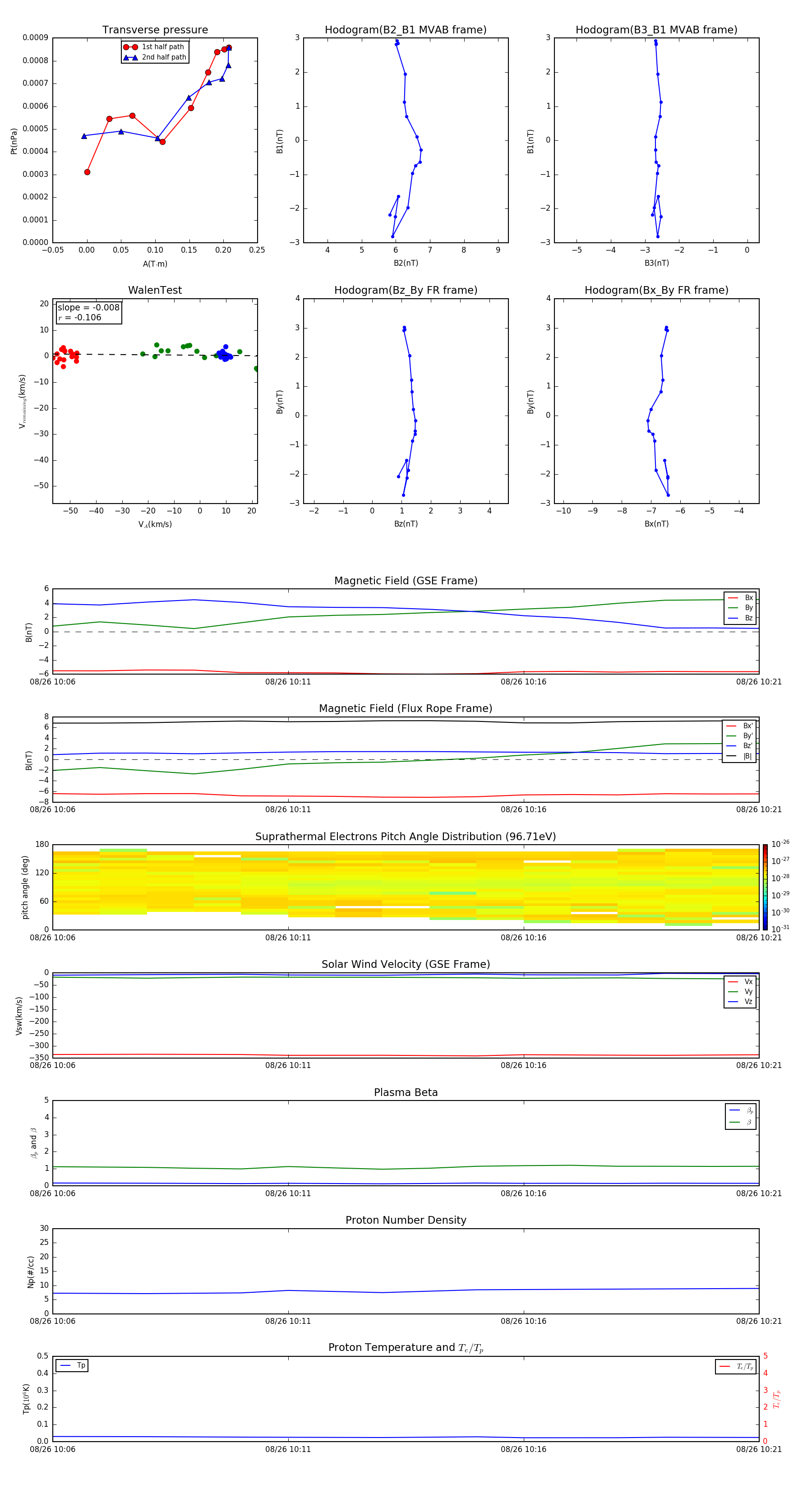
Task: Click the "V_remaining(km/s)" y-axis label
Action: click(x=23, y=401)
